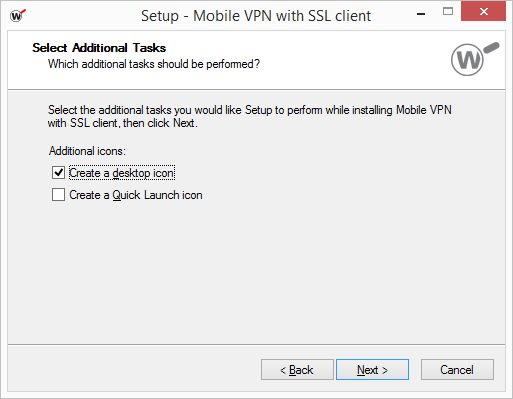This screenshot has width=513, height=399.
Task: Minimize the Setup window
Action: tap(421, 14)
